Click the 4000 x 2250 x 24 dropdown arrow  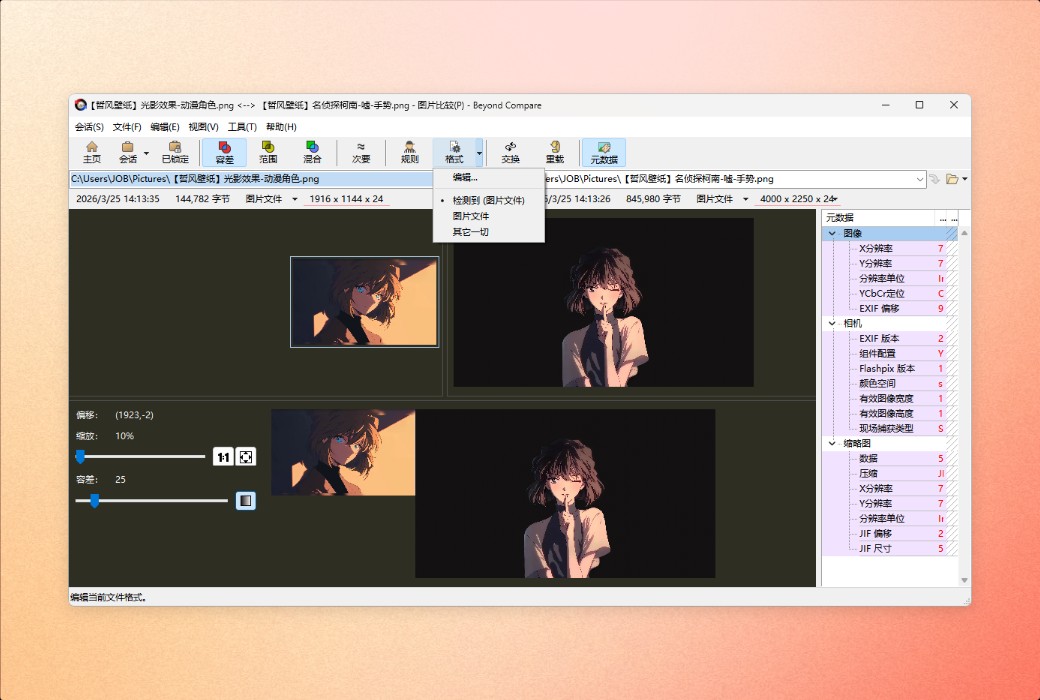tap(836, 199)
